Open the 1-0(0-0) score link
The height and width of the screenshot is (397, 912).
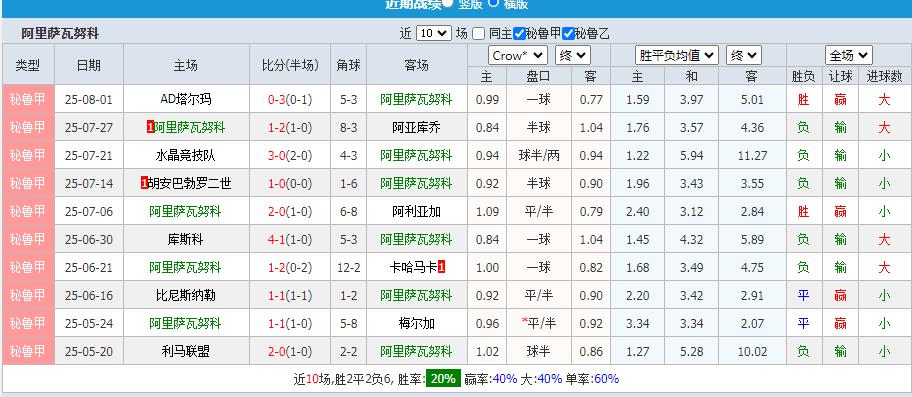pyautogui.click(x=290, y=183)
